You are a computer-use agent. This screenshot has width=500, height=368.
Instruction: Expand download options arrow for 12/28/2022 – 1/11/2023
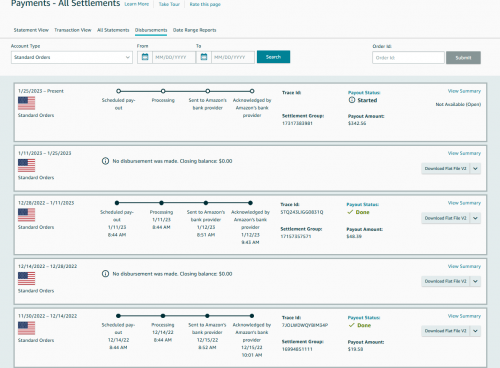(x=475, y=218)
